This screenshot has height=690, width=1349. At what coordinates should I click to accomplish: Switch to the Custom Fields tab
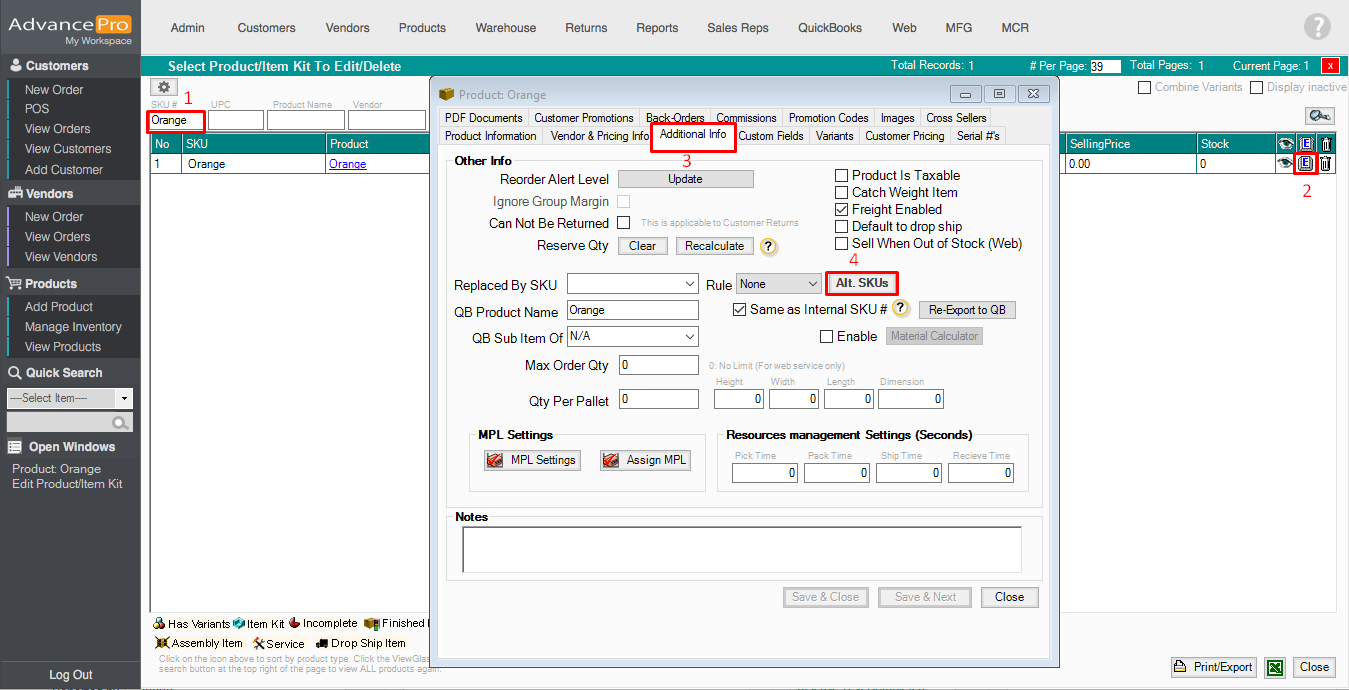(x=770, y=136)
